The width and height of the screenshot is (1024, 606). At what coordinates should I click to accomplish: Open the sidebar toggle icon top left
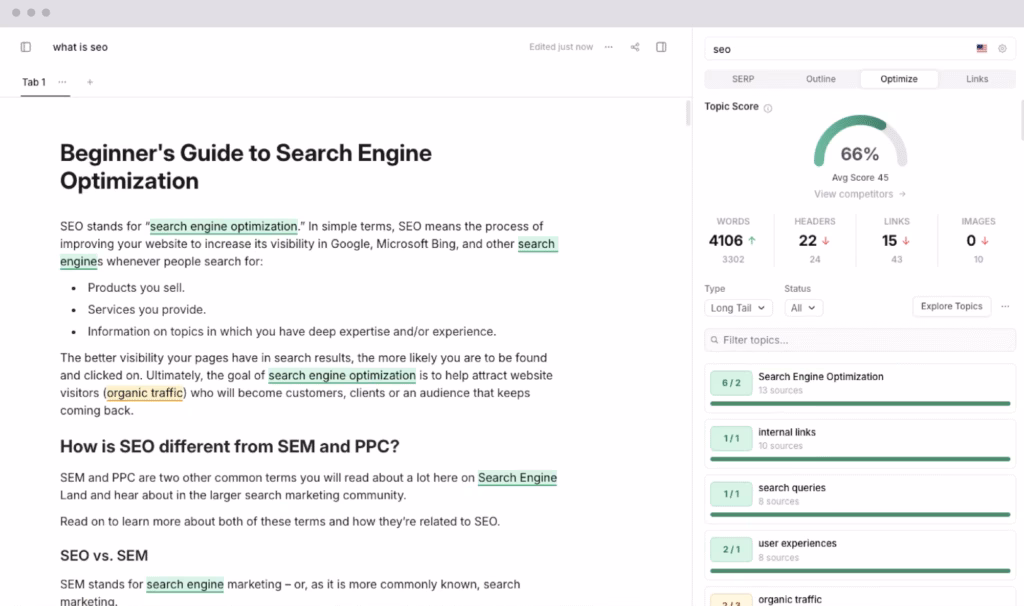click(25, 47)
